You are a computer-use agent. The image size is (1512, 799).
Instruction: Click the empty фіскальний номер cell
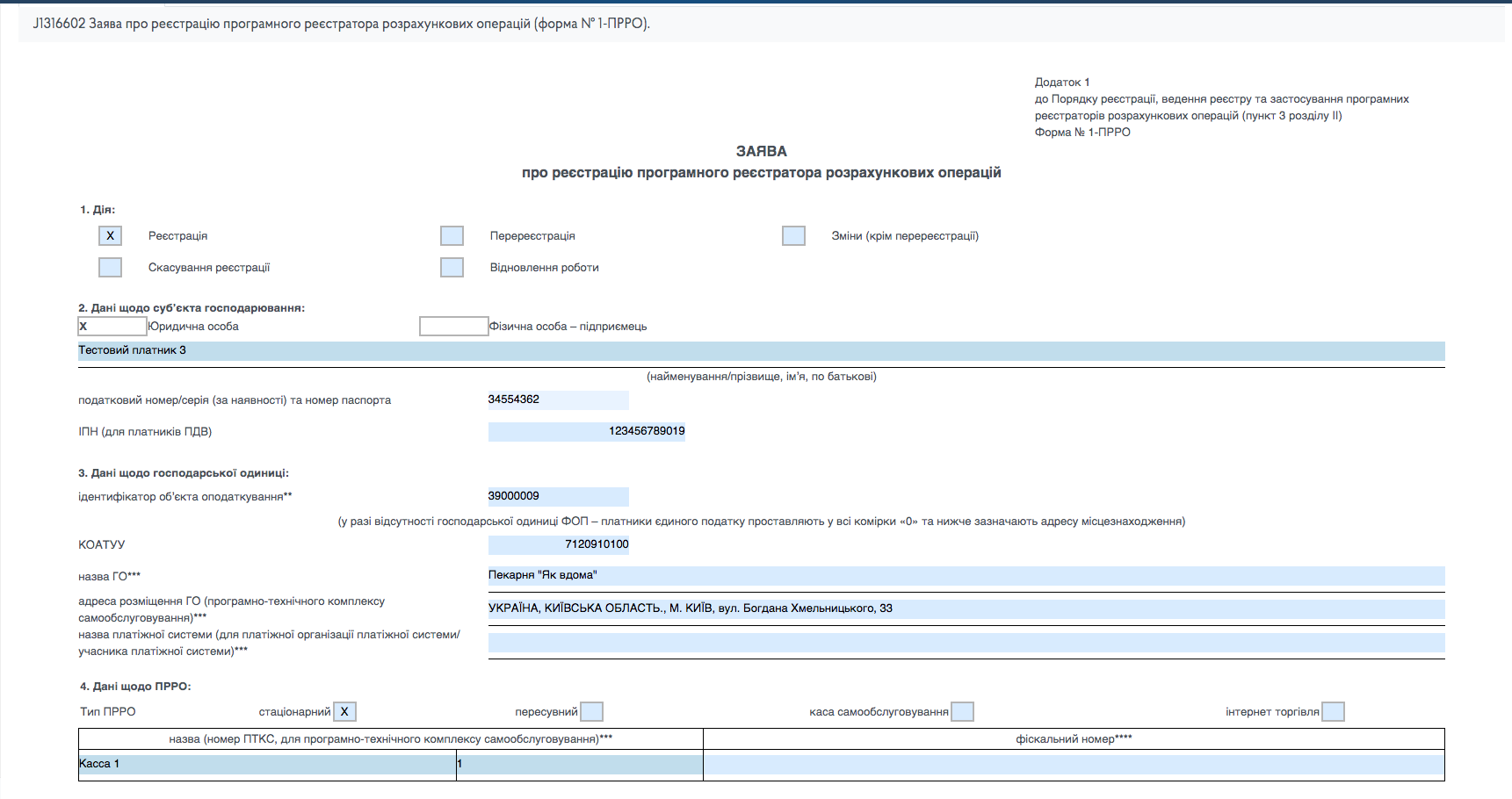(x=1074, y=764)
